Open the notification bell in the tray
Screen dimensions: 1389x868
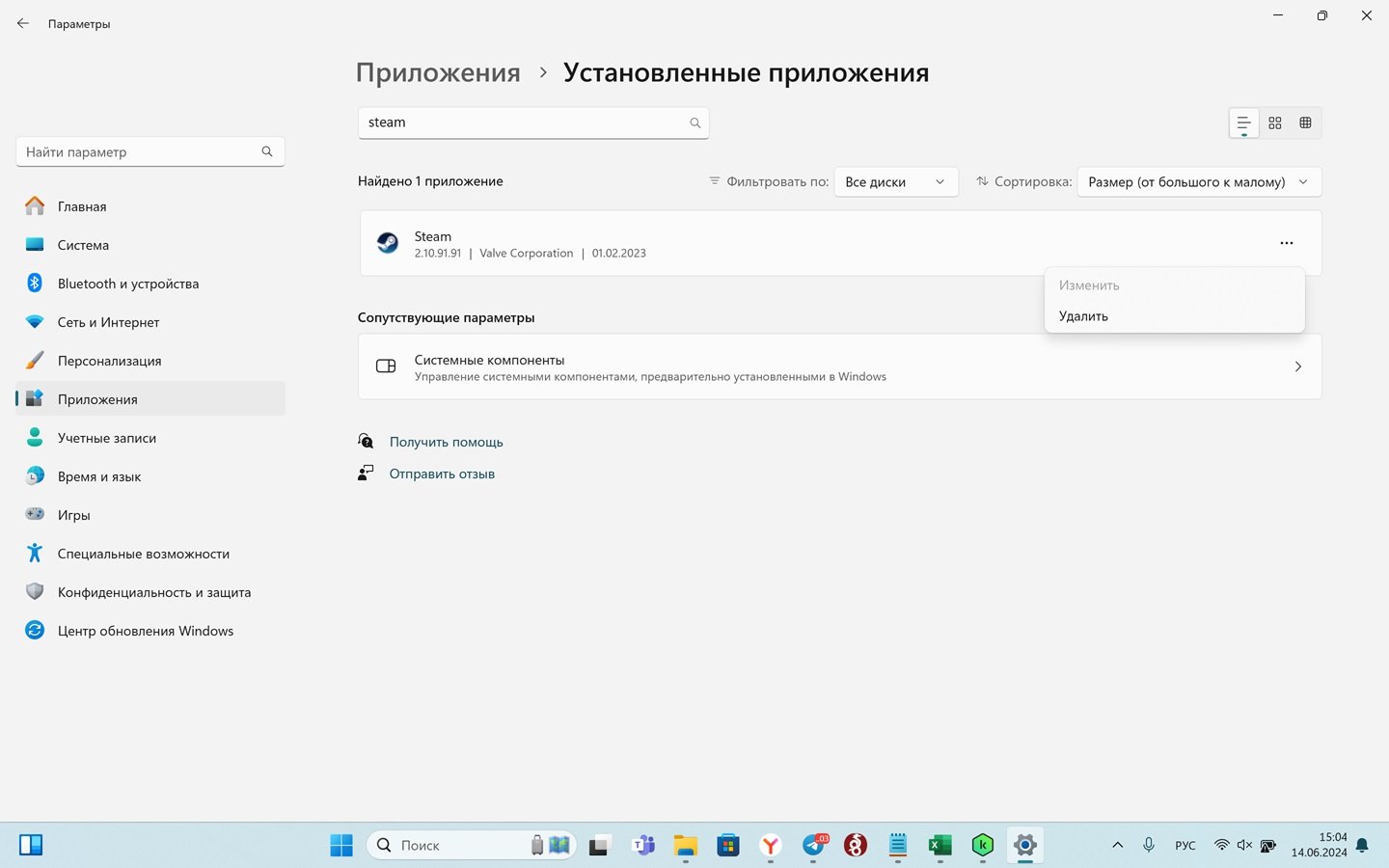1362,846
